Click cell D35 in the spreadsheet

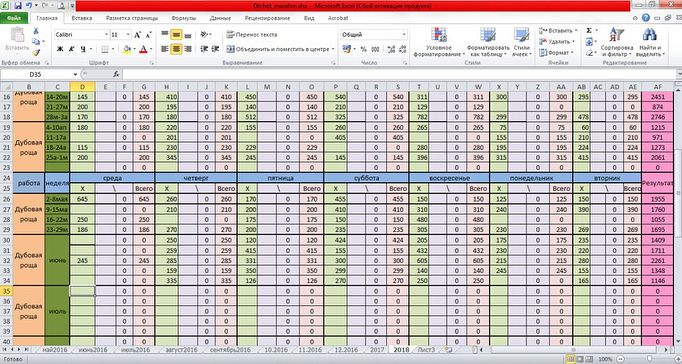[x=82, y=291]
